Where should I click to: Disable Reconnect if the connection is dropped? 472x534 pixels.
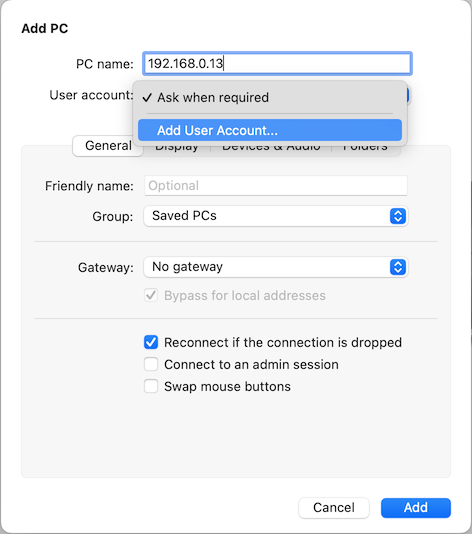click(151, 342)
